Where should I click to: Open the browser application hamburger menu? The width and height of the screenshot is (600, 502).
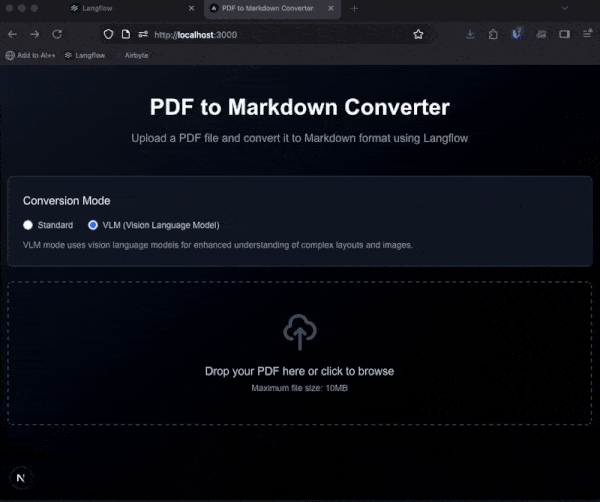click(x=587, y=34)
